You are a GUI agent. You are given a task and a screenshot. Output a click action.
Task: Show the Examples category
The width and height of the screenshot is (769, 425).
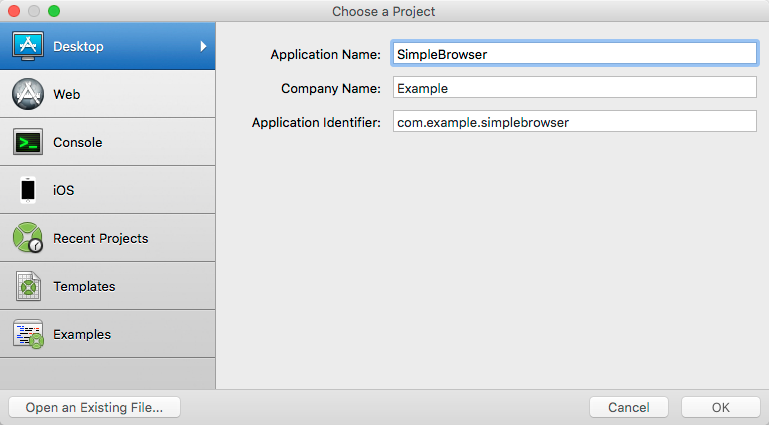(x=81, y=334)
